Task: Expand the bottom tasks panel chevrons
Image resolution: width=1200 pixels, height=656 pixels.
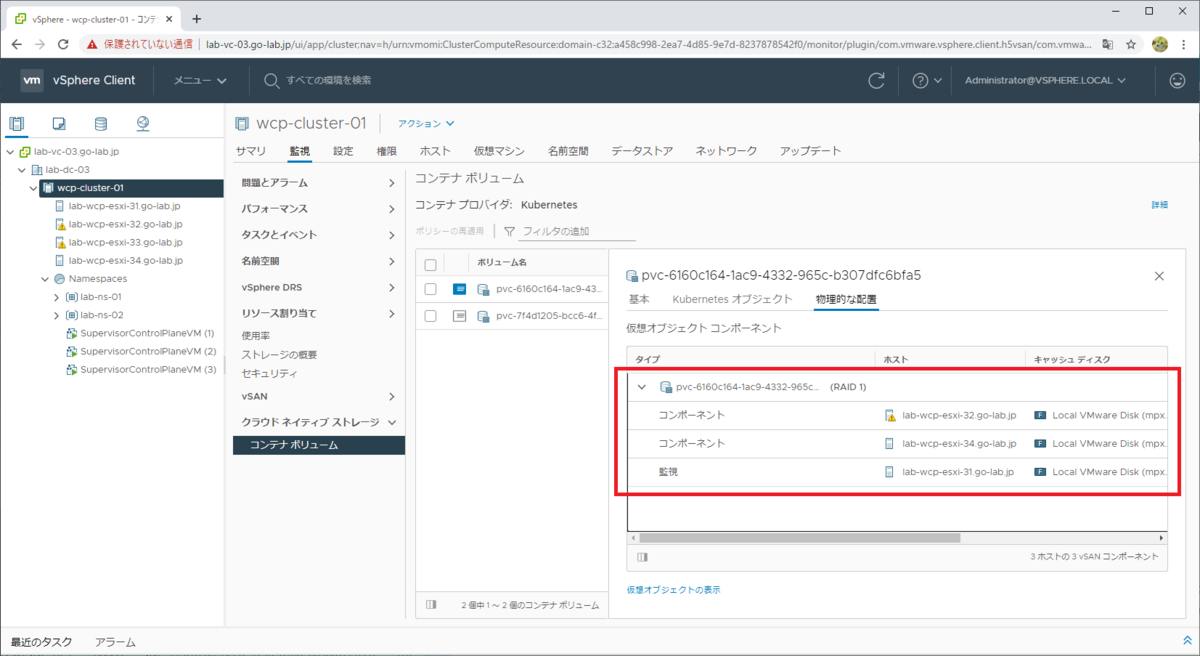Action: pyautogui.click(x=1187, y=641)
